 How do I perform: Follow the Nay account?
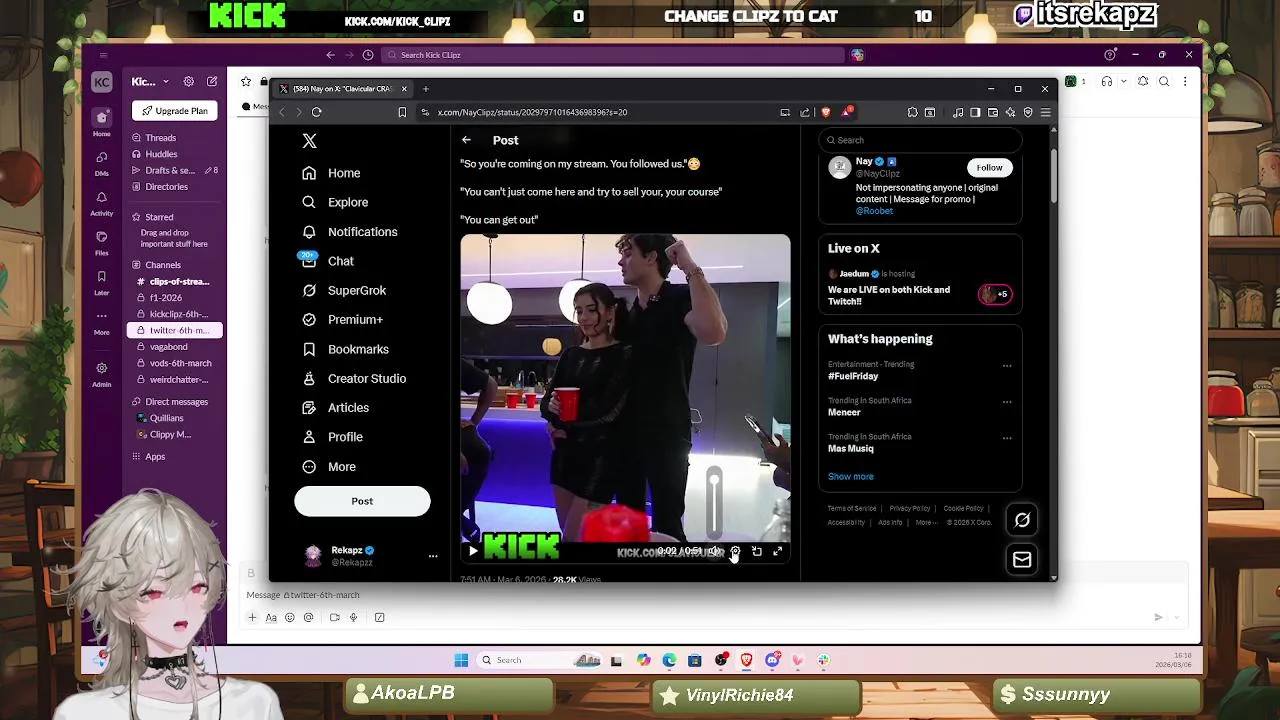(x=989, y=168)
